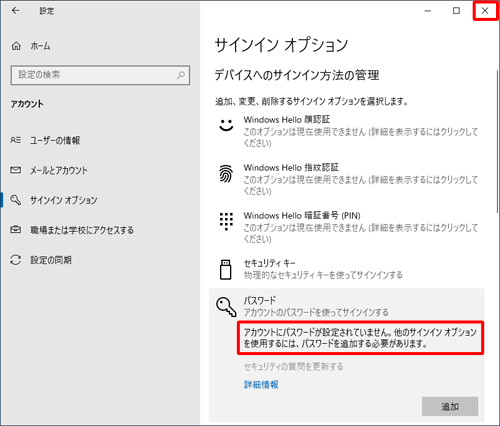Image resolution: width=500 pixels, height=426 pixels.
Task: Click the sync arrows icon
Action: point(15,260)
